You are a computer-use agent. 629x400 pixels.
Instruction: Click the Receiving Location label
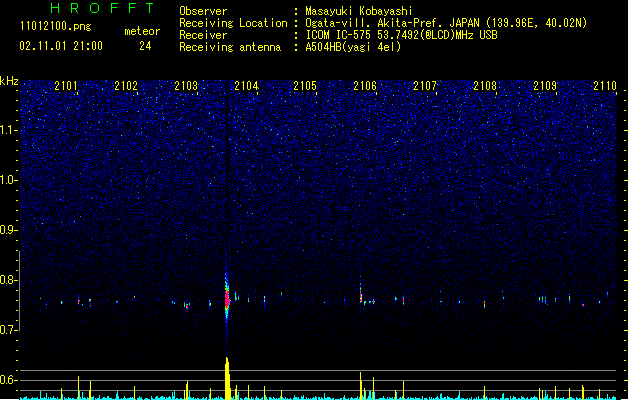(x=233, y=23)
